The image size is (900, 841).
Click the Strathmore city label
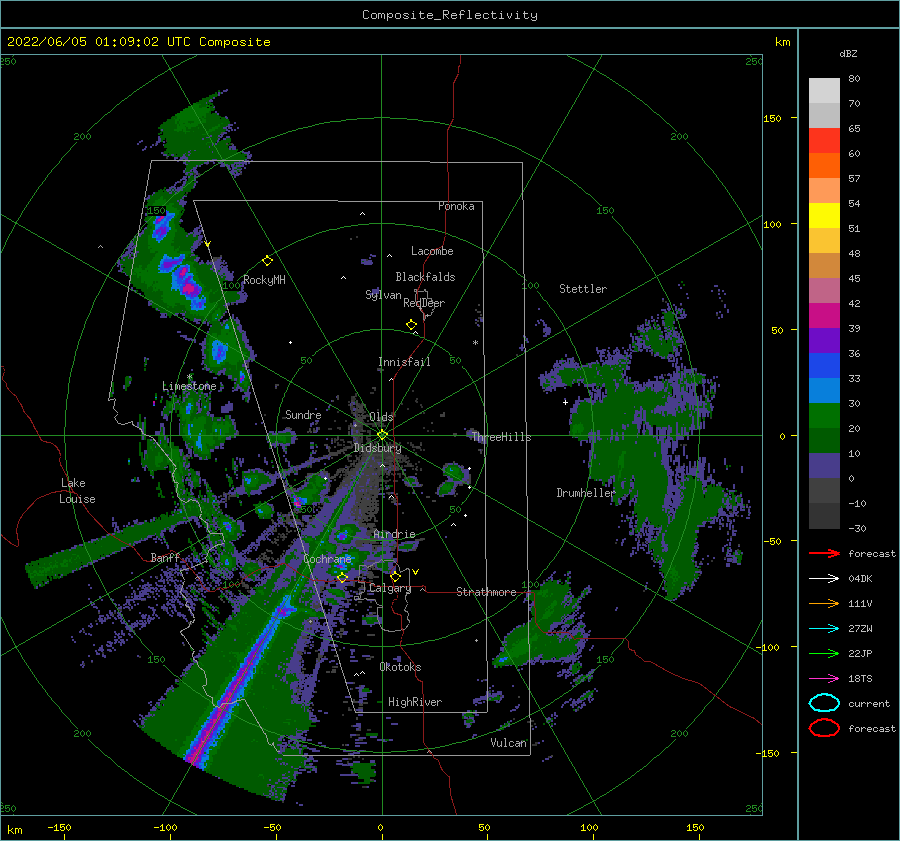pyautogui.click(x=486, y=592)
